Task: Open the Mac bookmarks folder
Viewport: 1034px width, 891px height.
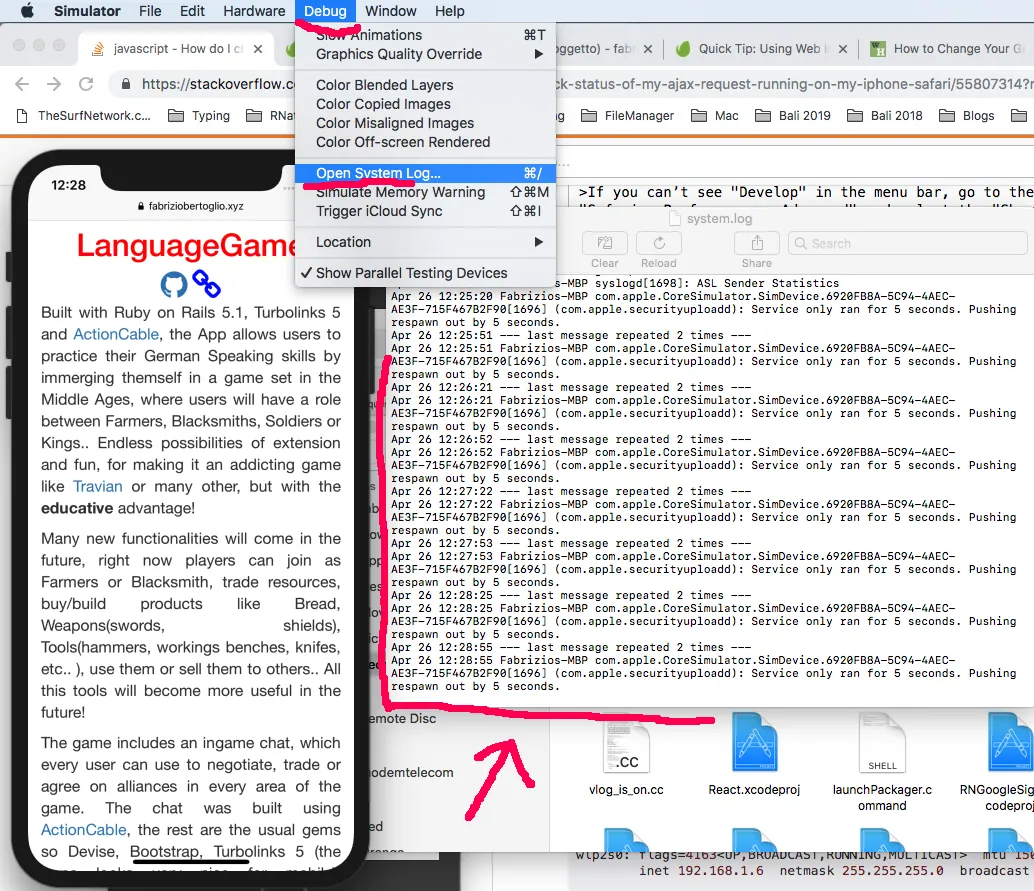Action: [715, 116]
